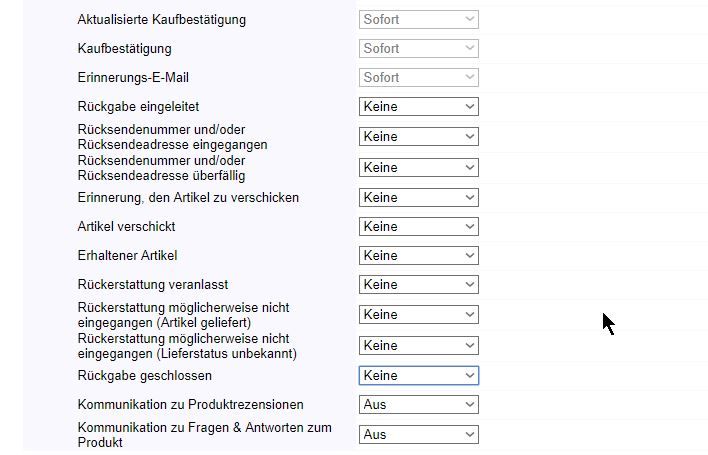Click the Rückgabe geschlossen label

pyautogui.click(x=144, y=376)
